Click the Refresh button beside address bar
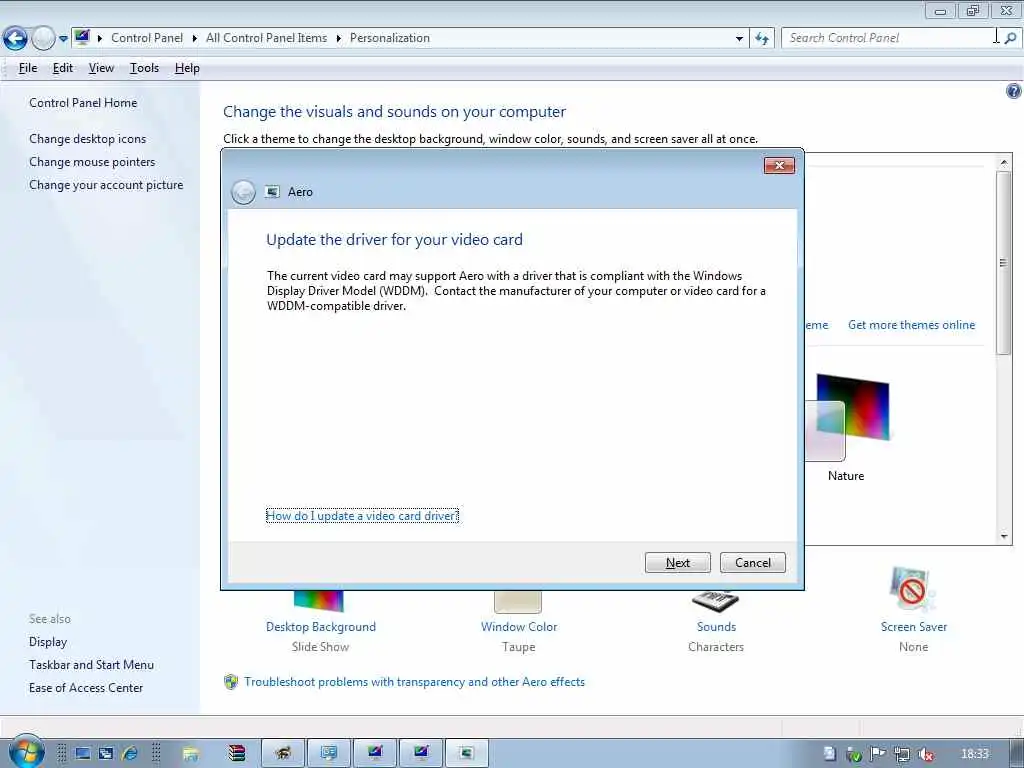The image size is (1024, 768). (761, 39)
